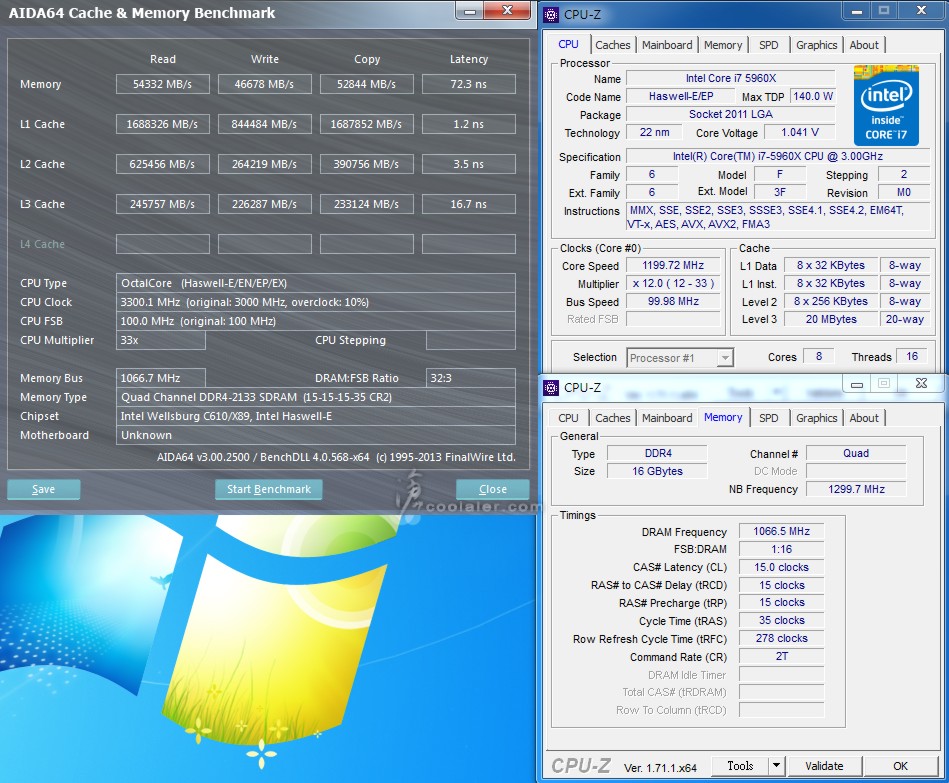Screen dimensions: 949x783
Task: Click Memory Write value 46678 MB/s
Action: coord(264,84)
